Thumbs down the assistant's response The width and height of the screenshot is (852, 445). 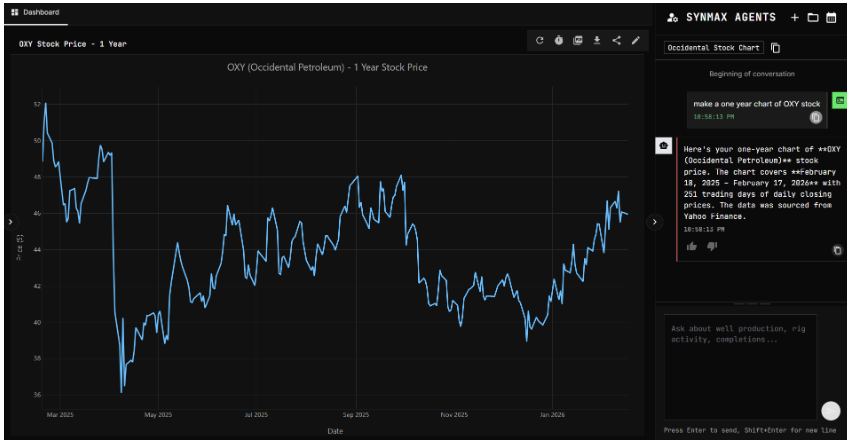click(x=712, y=246)
